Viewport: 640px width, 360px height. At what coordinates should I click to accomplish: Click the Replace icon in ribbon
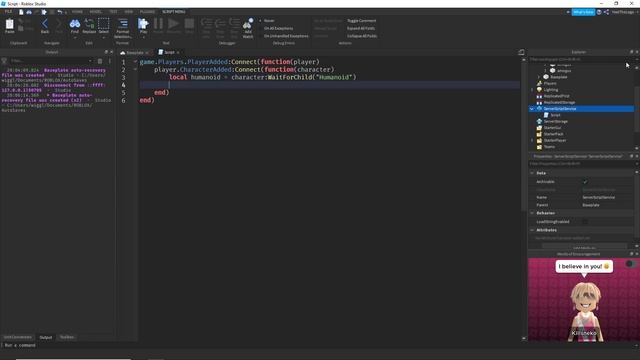pyautogui.click(x=89, y=25)
